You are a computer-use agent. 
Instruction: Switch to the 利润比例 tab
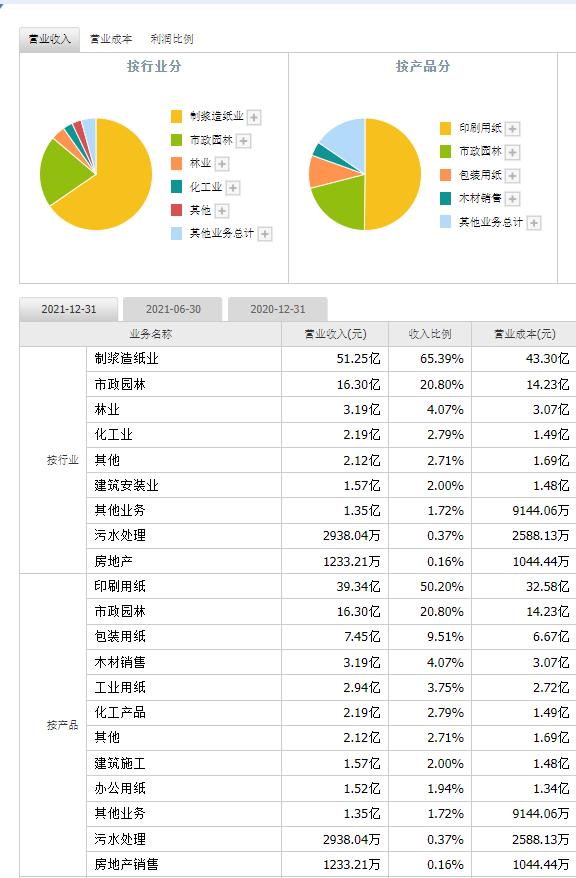pos(172,39)
